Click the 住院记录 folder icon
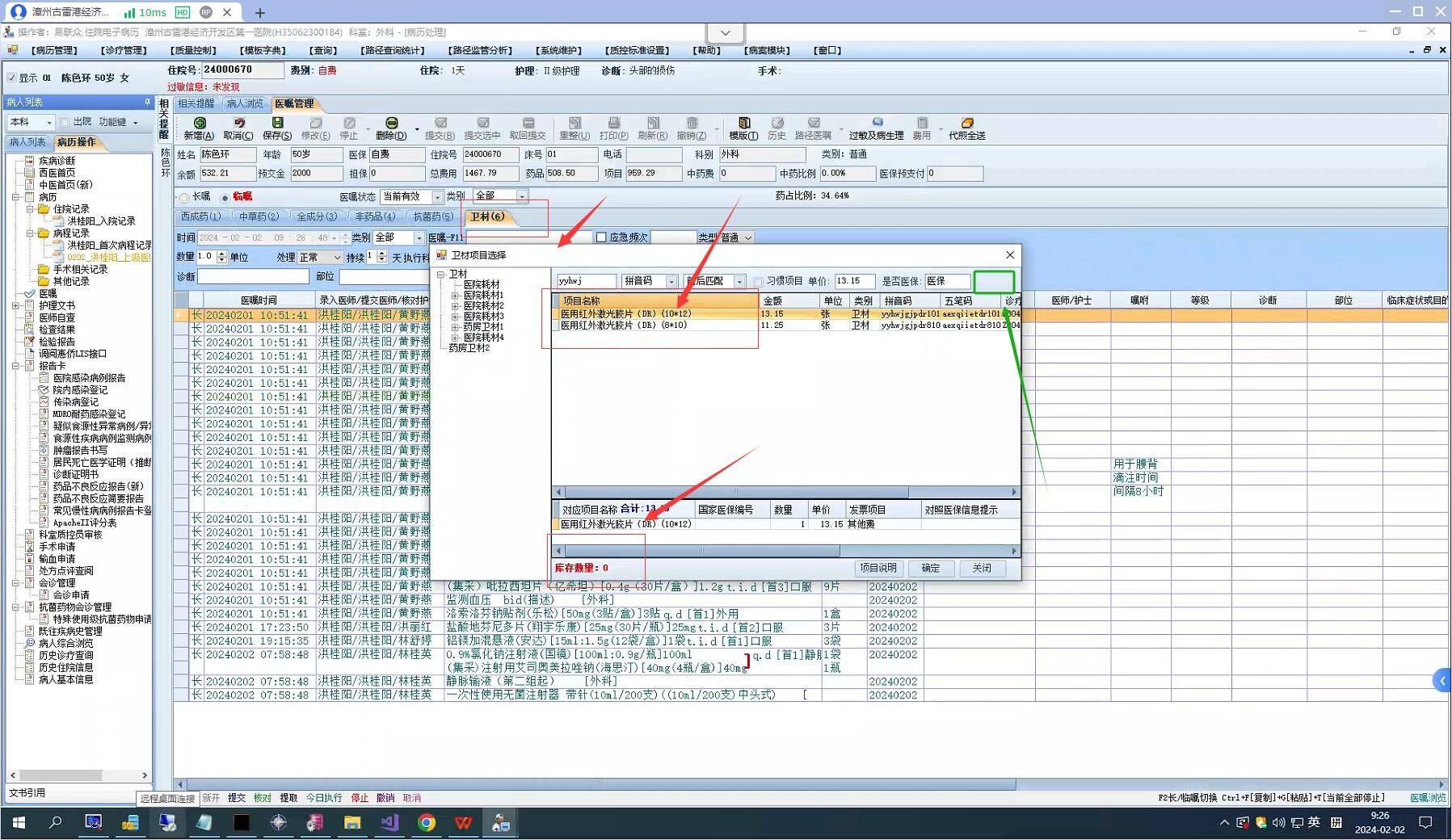1452x840 pixels. click(x=44, y=209)
